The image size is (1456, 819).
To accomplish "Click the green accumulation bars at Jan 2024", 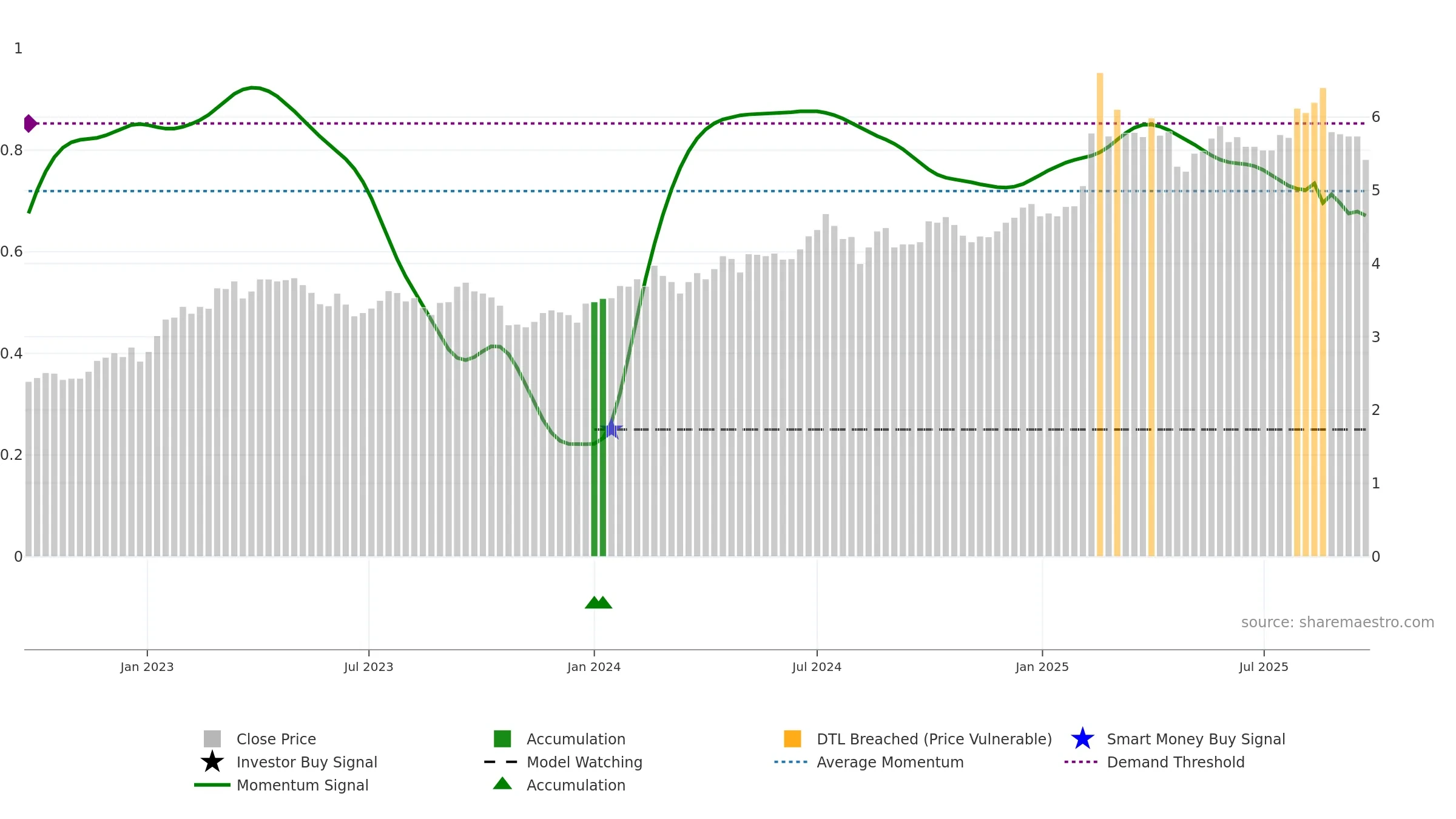I will (599, 428).
